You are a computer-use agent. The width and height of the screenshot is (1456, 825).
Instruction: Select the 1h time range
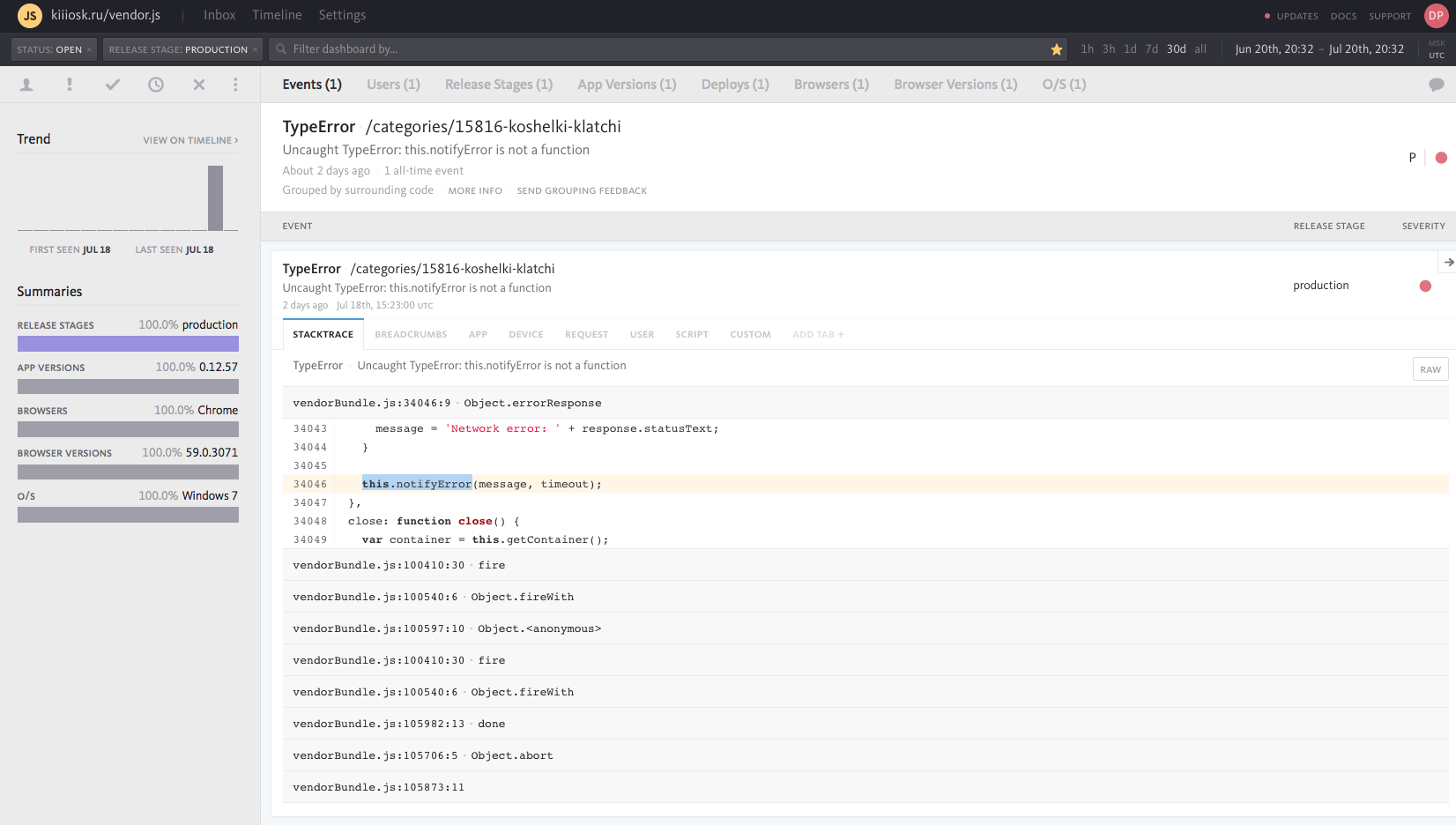pos(1087,49)
